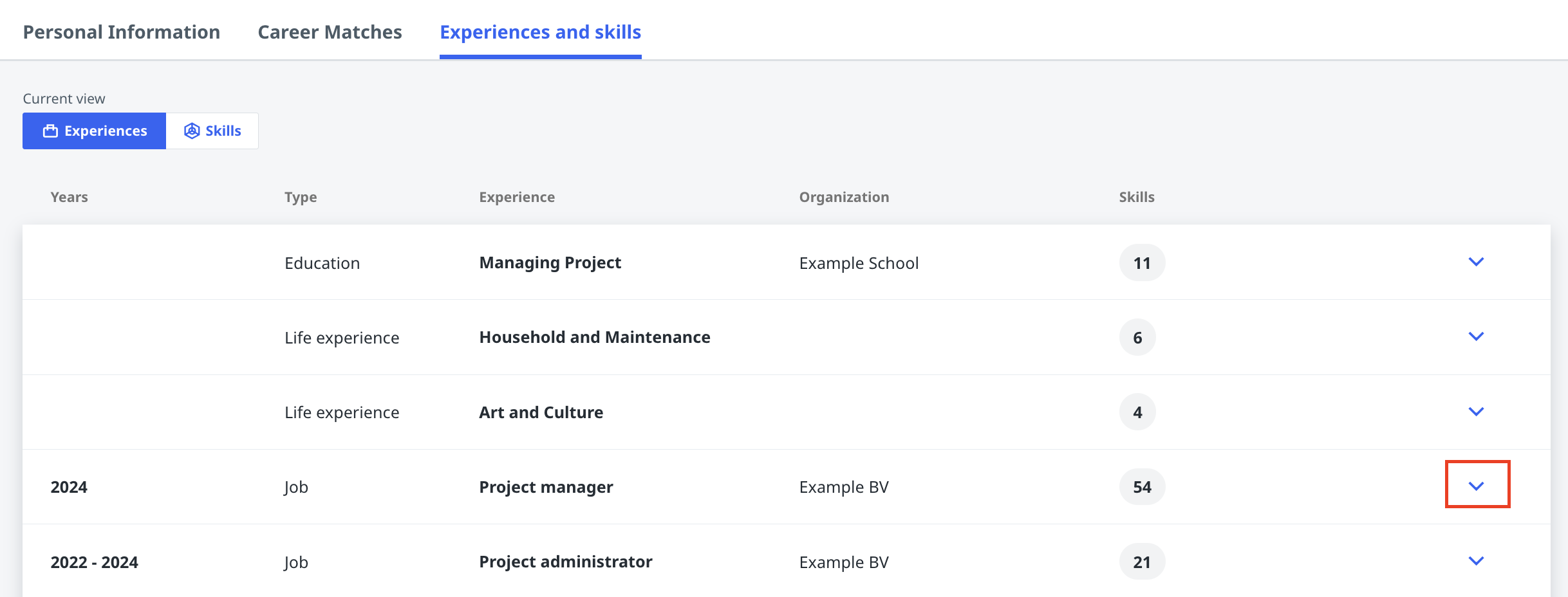The height and width of the screenshot is (597, 1568).
Task: Click the 54 skills badge
Action: (x=1142, y=487)
